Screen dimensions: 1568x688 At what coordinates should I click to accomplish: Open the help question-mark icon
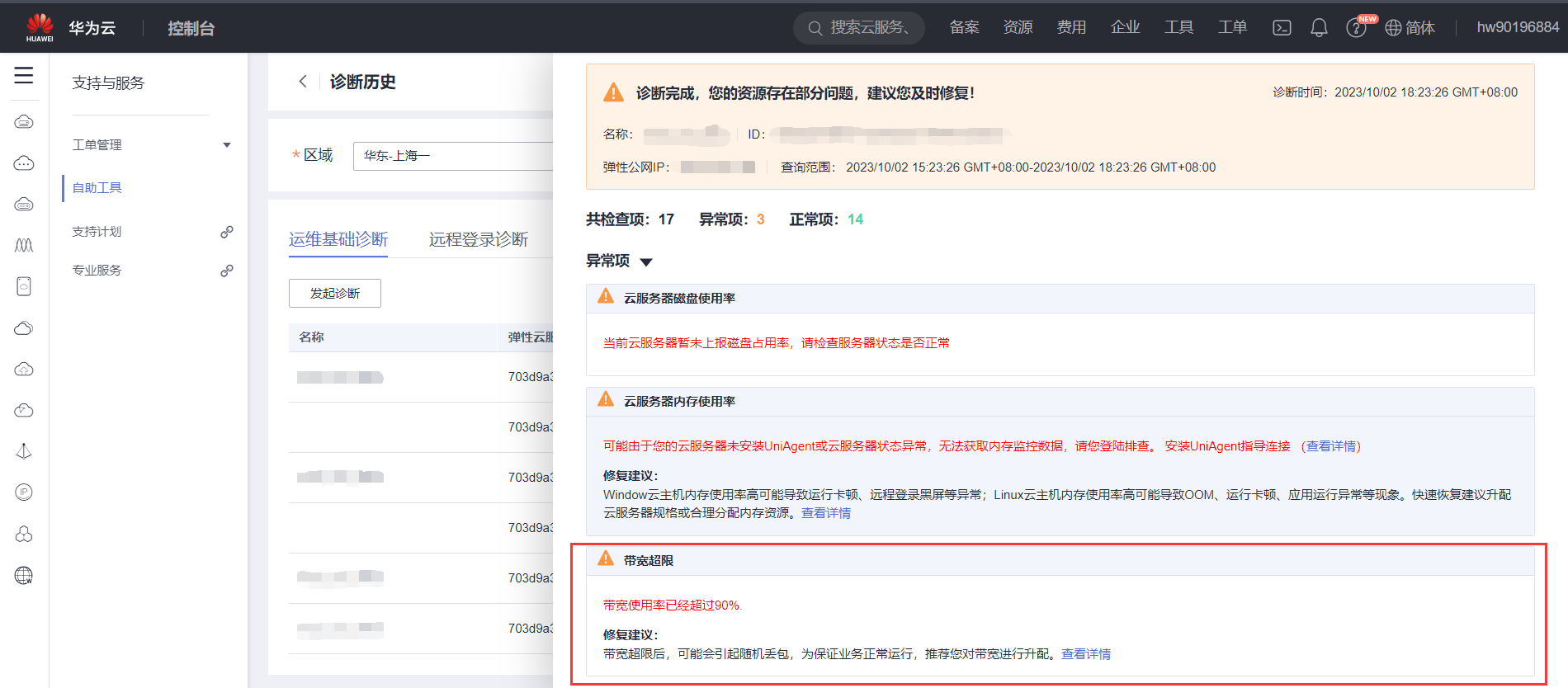[1355, 28]
